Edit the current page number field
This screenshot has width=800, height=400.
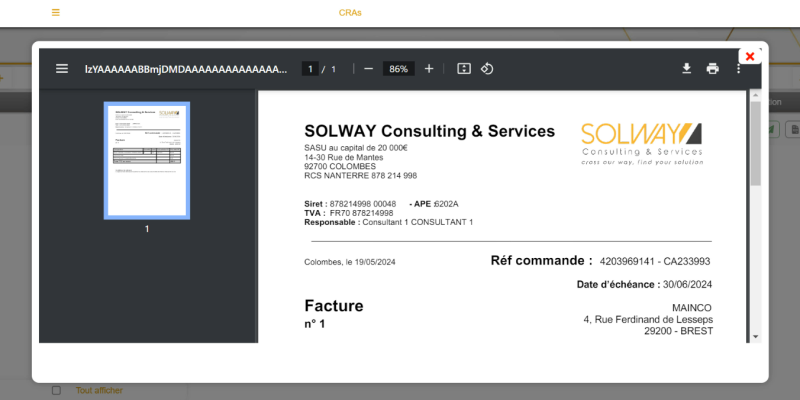pyautogui.click(x=310, y=69)
